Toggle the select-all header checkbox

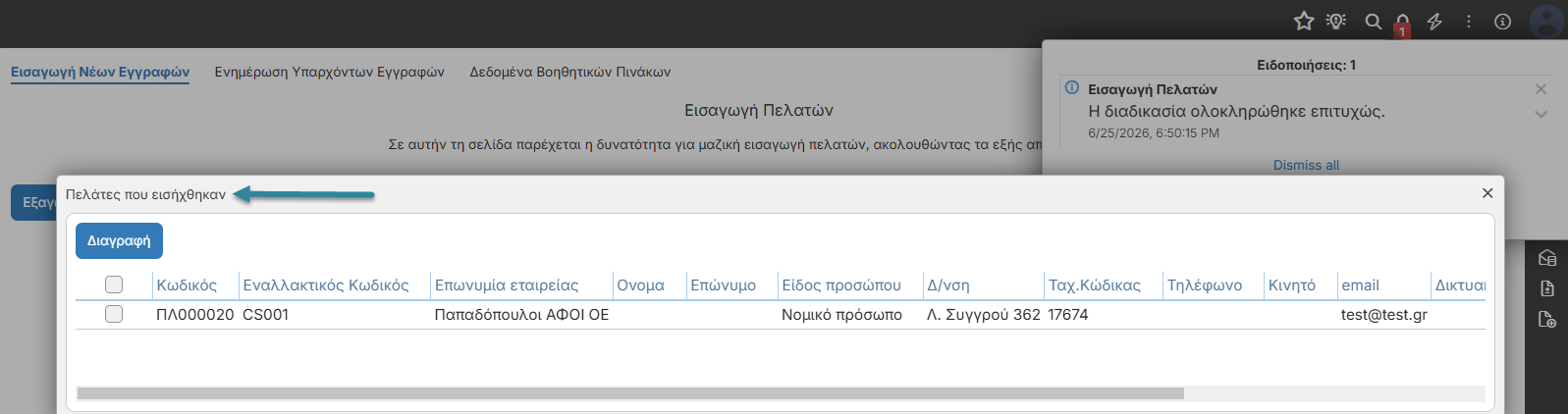coord(114,285)
